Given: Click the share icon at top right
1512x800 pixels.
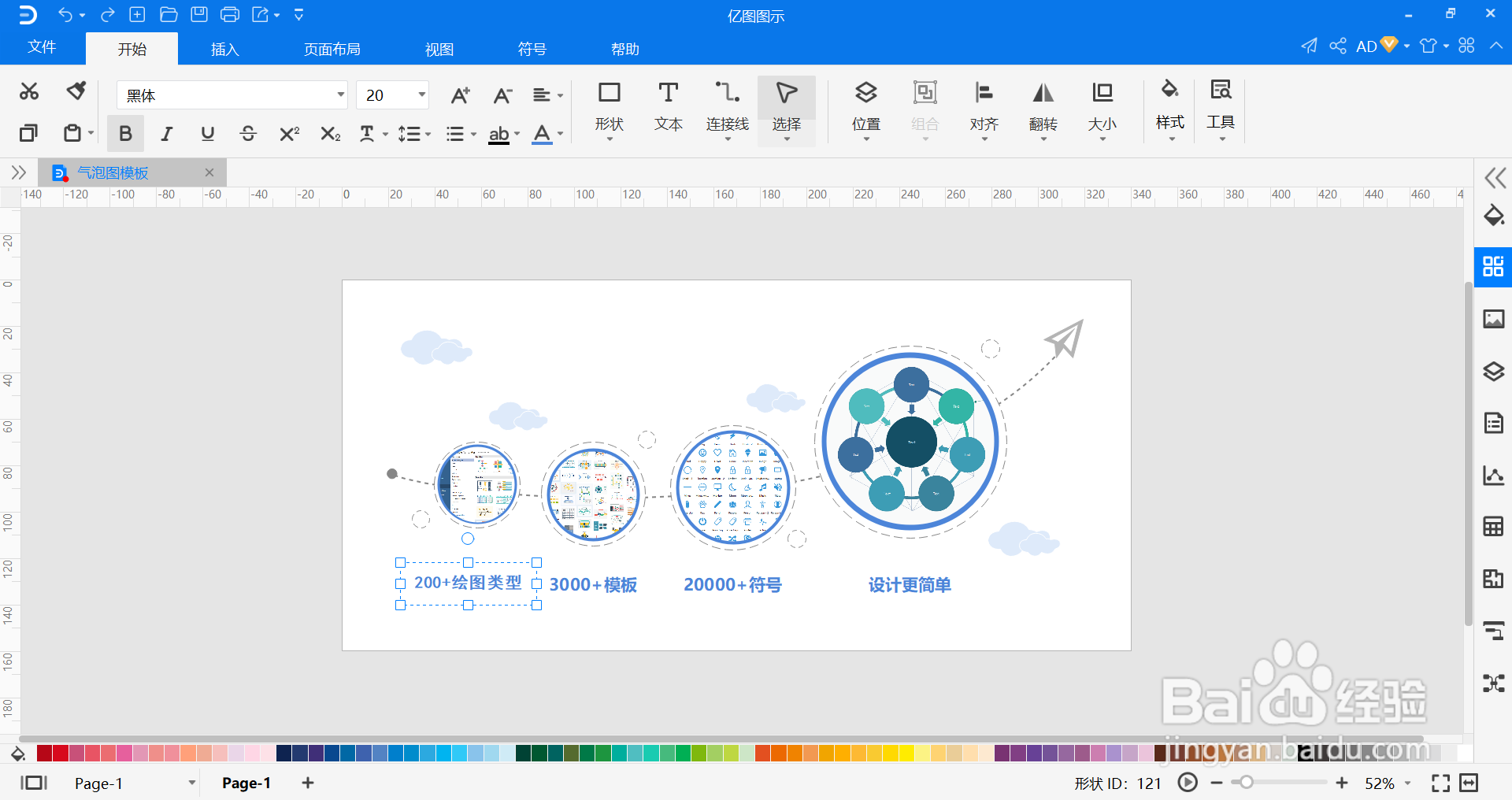Looking at the screenshot, I should point(1338,46).
